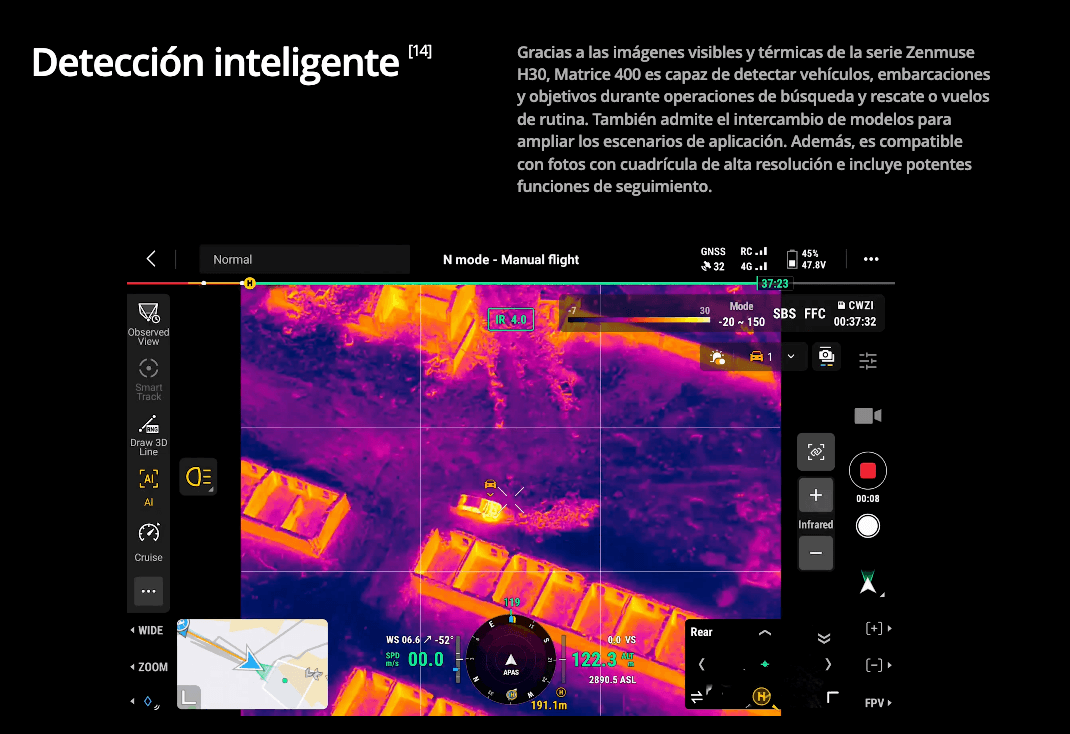Click the altitude reading 122.3
This screenshot has height=734, width=1070.
594,659
